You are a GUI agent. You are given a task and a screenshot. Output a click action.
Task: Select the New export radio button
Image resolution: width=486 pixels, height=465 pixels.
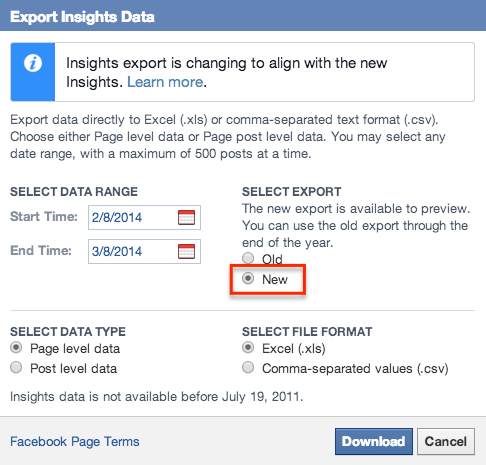248,278
